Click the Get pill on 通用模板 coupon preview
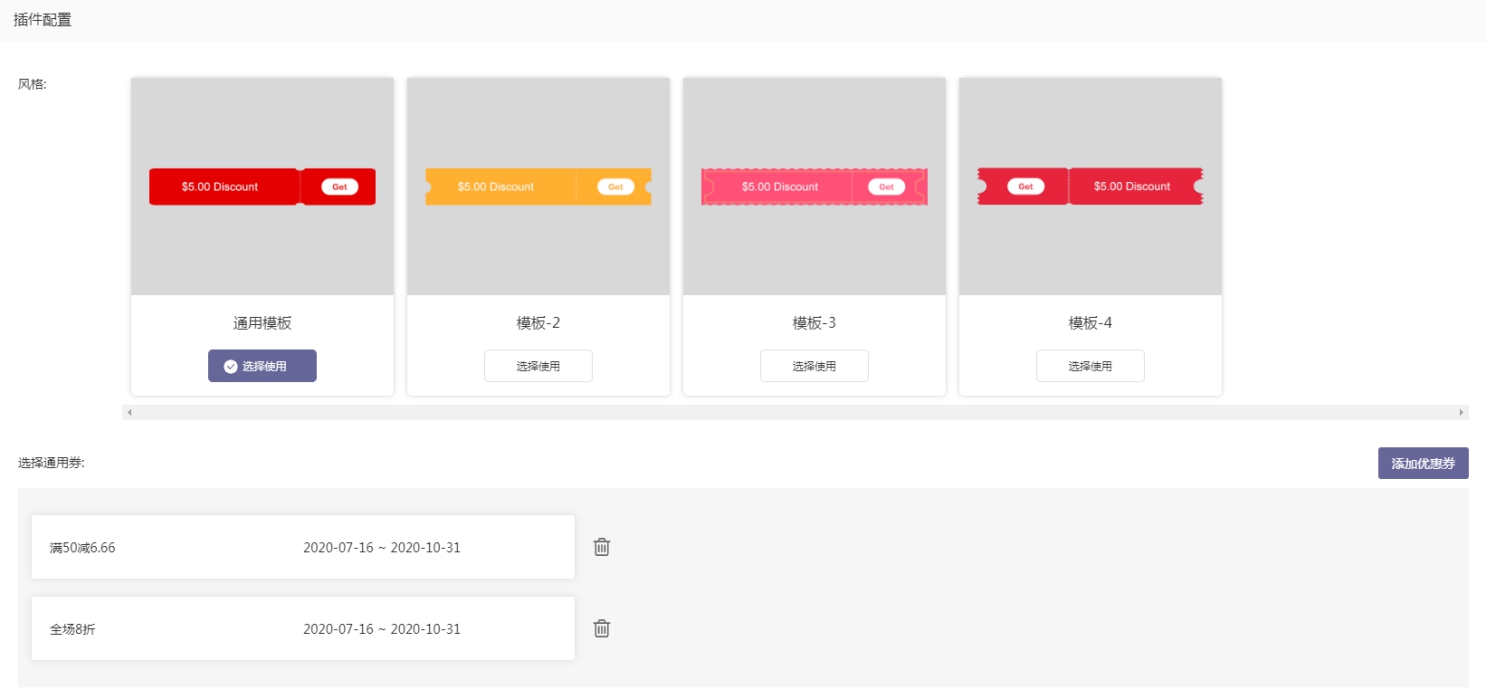 [x=339, y=187]
